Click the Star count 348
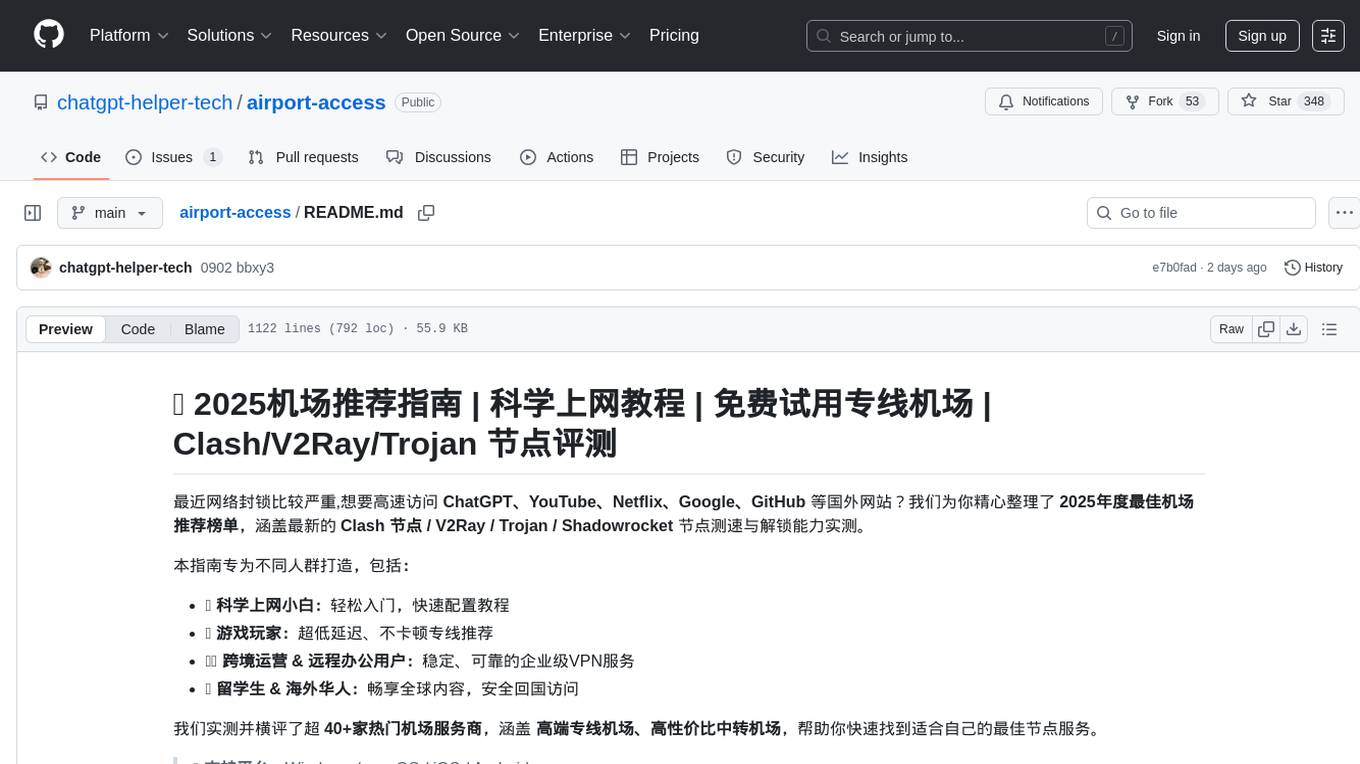The image size is (1360, 764). coord(1314,102)
